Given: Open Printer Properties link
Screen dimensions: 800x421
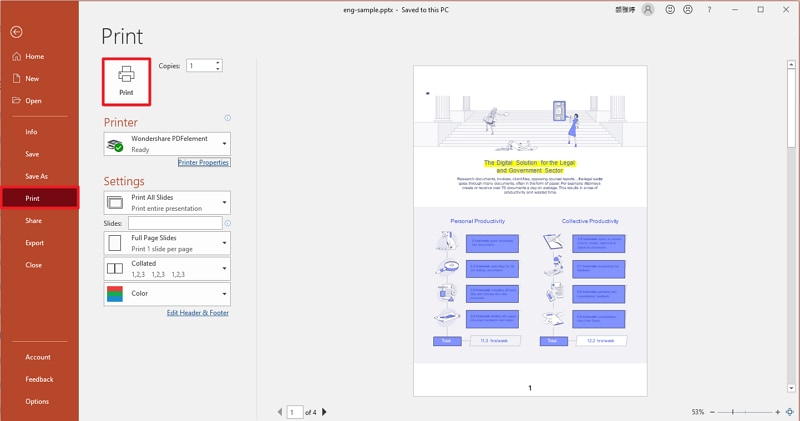Looking at the screenshot, I should tap(204, 162).
